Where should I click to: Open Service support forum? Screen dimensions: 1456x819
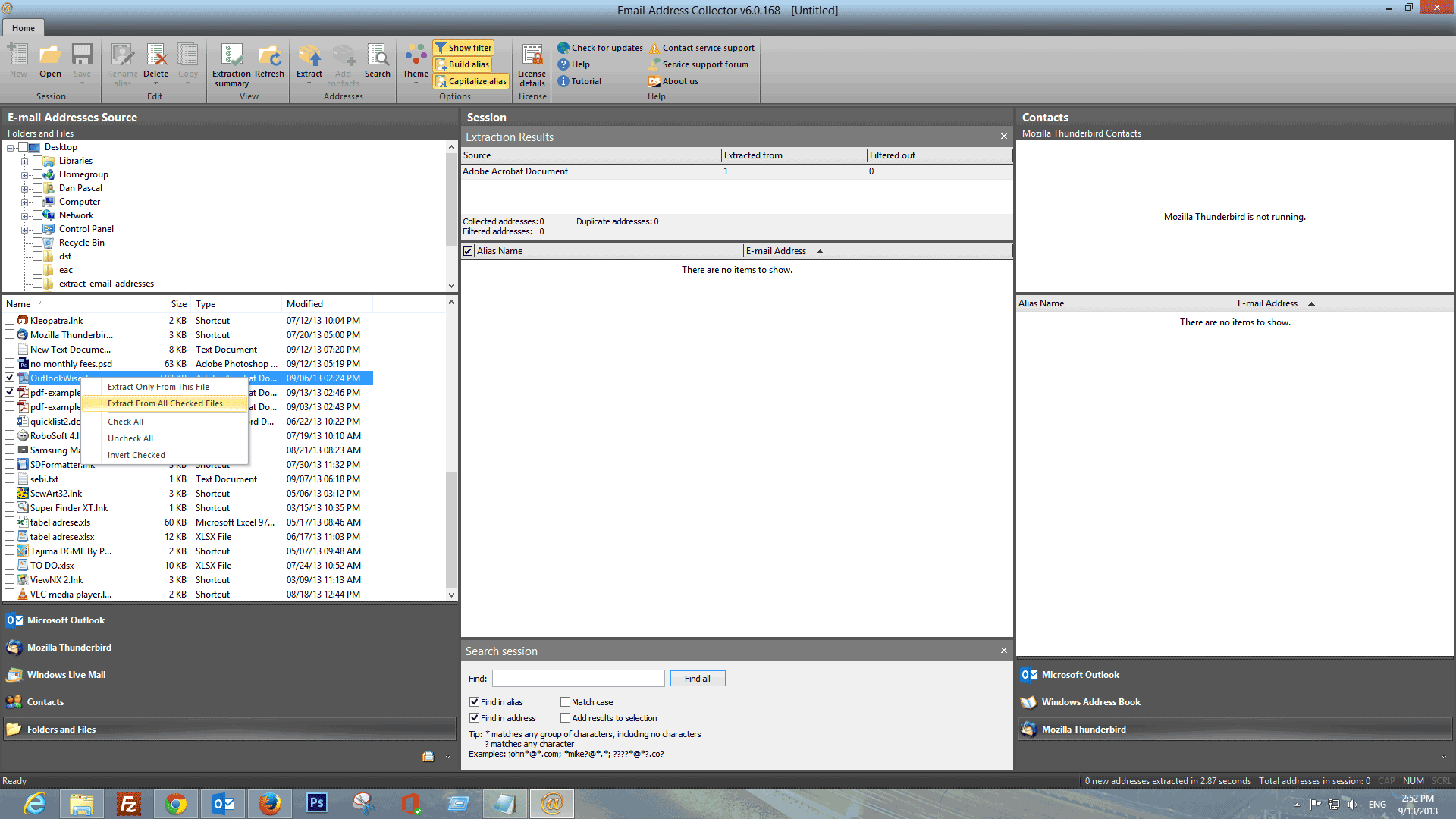point(698,64)
